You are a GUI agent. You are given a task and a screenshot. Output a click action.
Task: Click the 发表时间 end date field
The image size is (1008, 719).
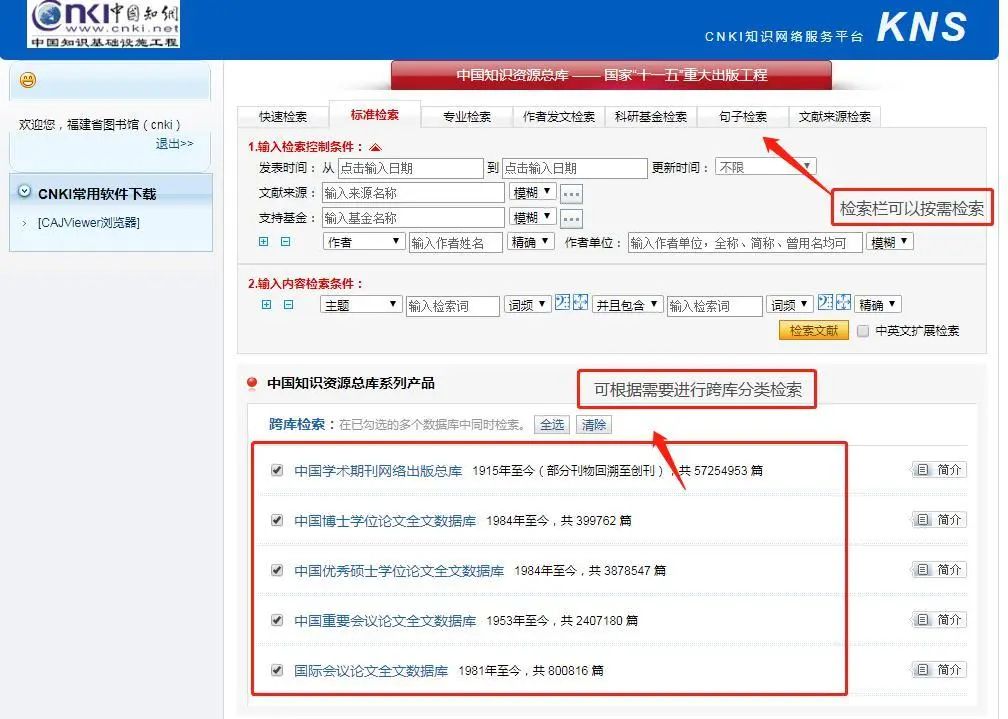coord(575,168)
